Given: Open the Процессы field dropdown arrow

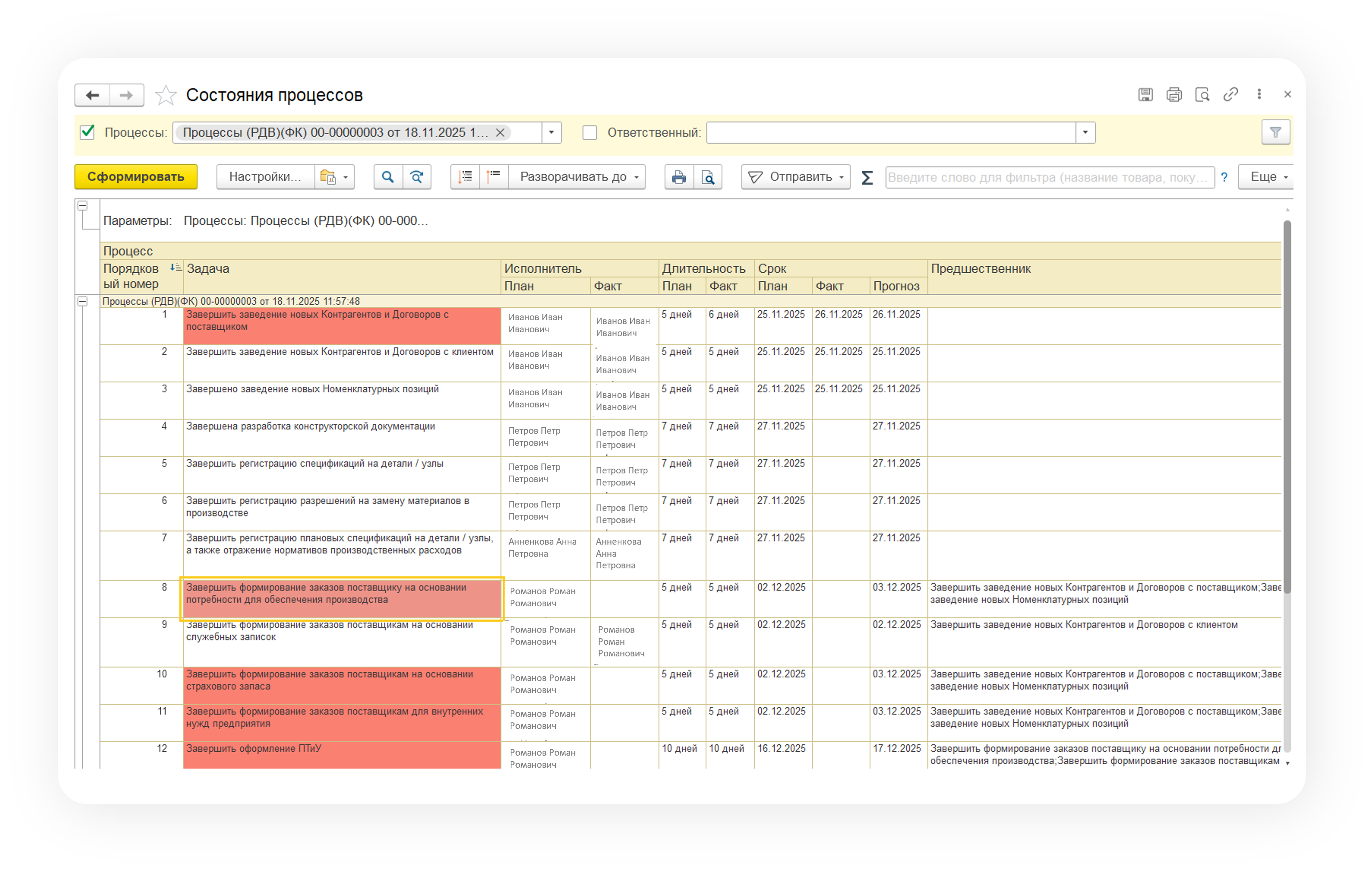Looking at the screenshot, I should click(x=551, y=132).
